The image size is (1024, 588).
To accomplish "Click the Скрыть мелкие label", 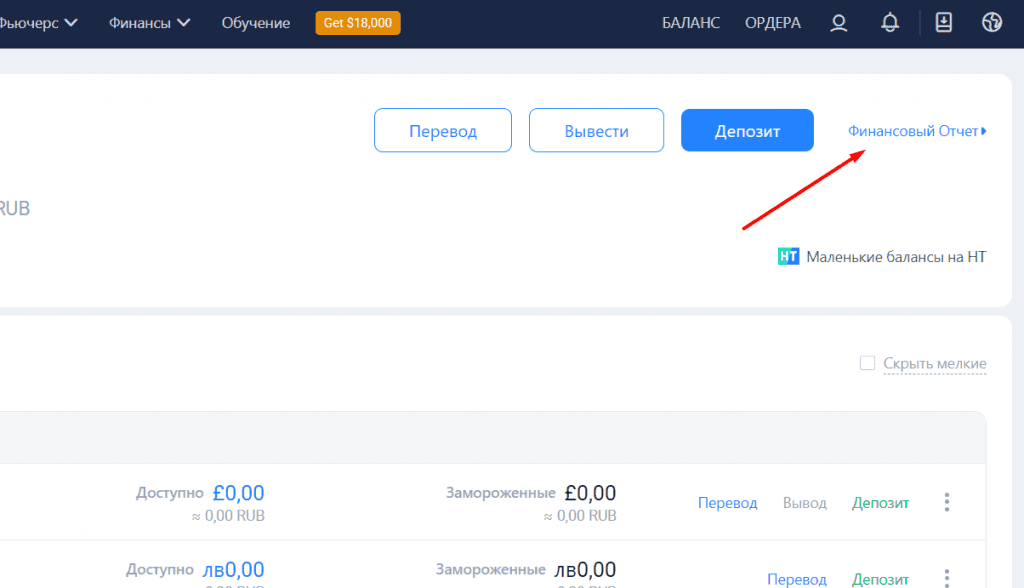I will 935,363.
